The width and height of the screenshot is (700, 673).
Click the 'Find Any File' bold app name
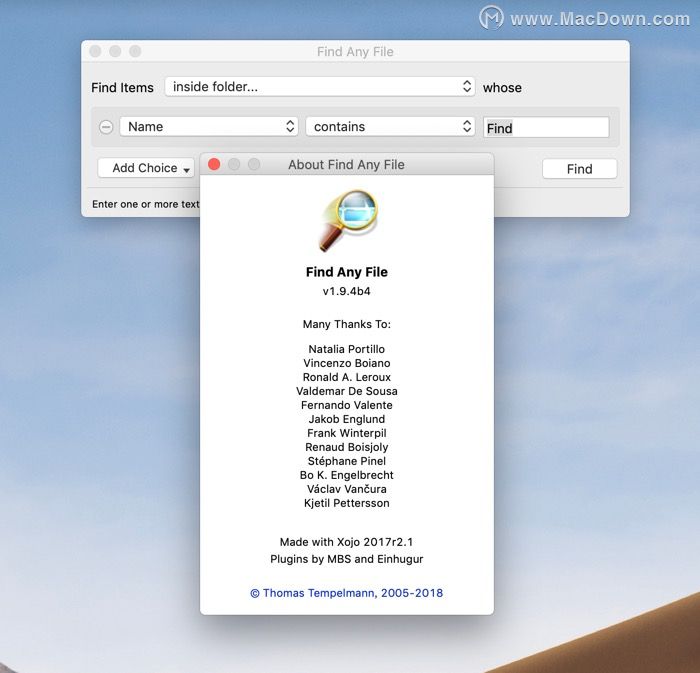pyautogui.click(x=346, y=272)
